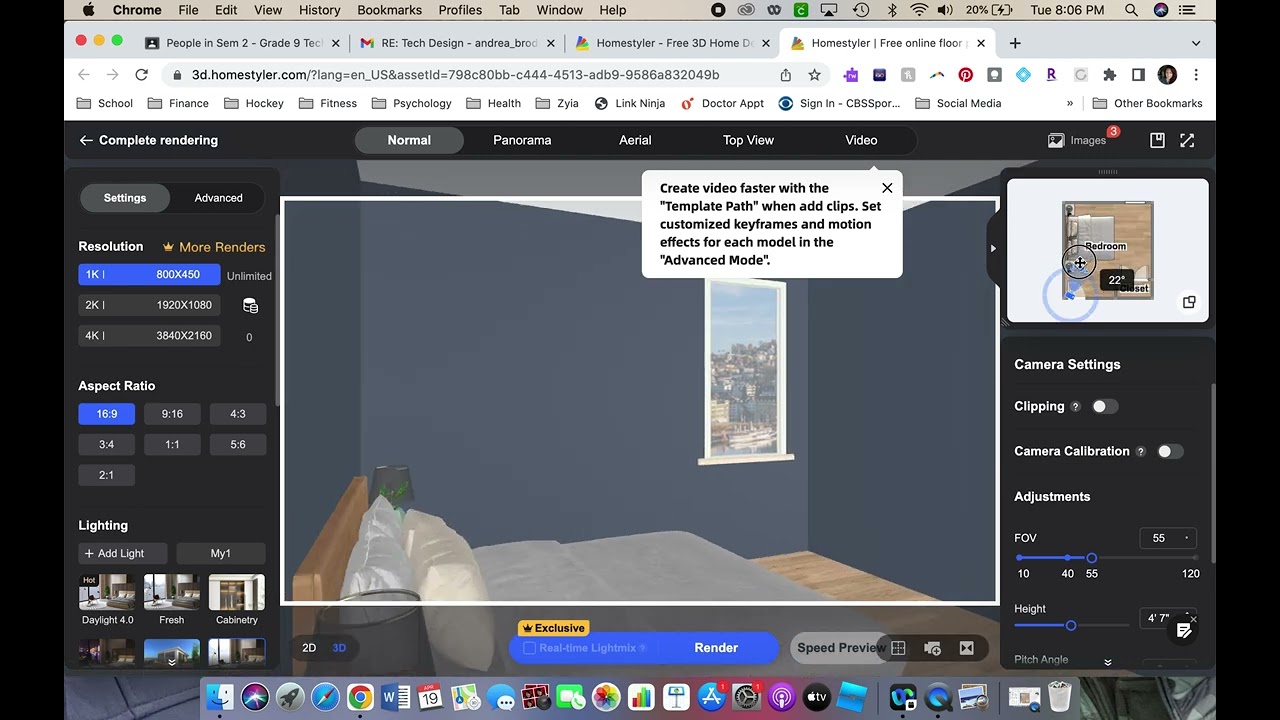Open the Images gallery icon
1280x720 pixels.
coord(1056,141)
